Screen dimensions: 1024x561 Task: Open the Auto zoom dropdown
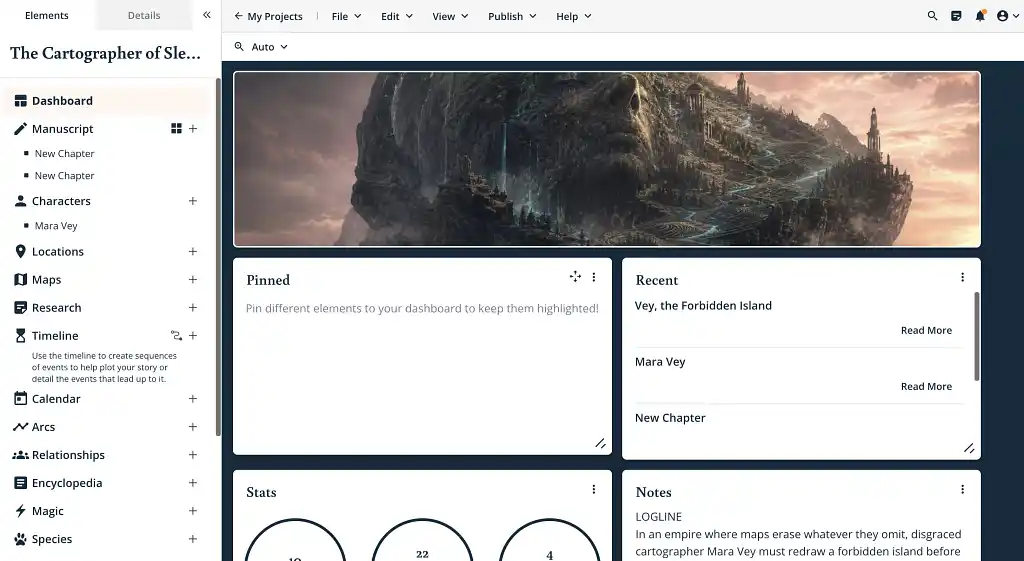[261, 47]
